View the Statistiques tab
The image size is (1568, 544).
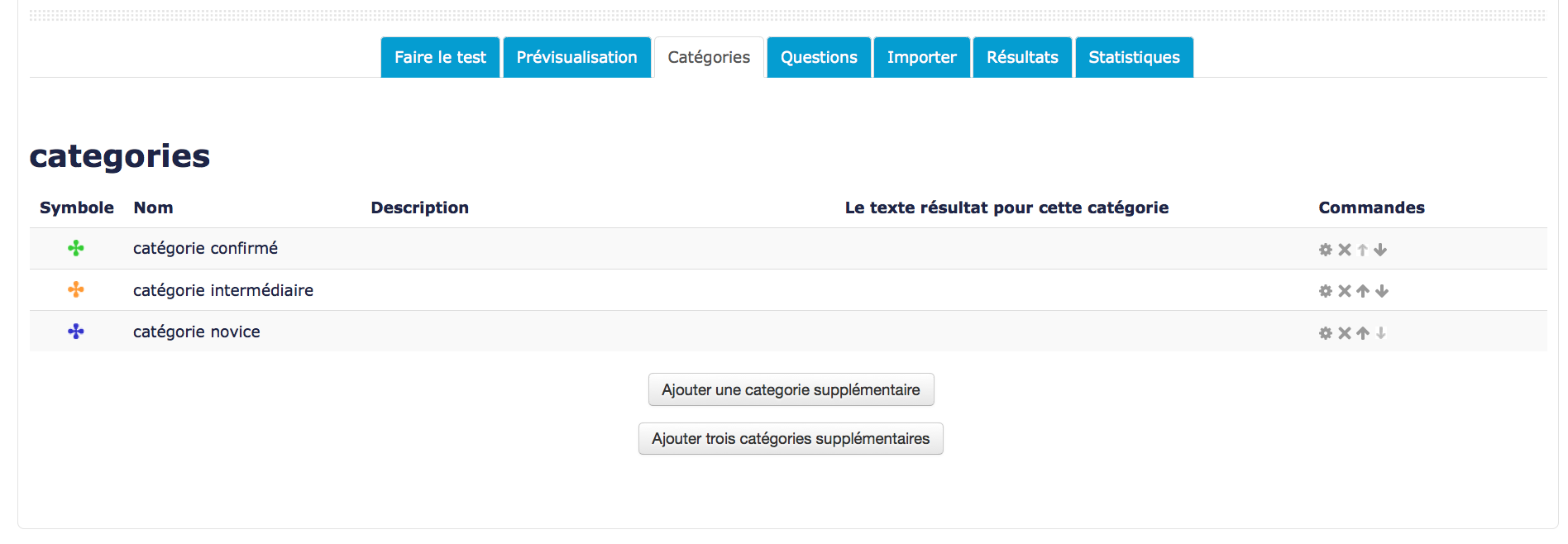click(1134, 58)
